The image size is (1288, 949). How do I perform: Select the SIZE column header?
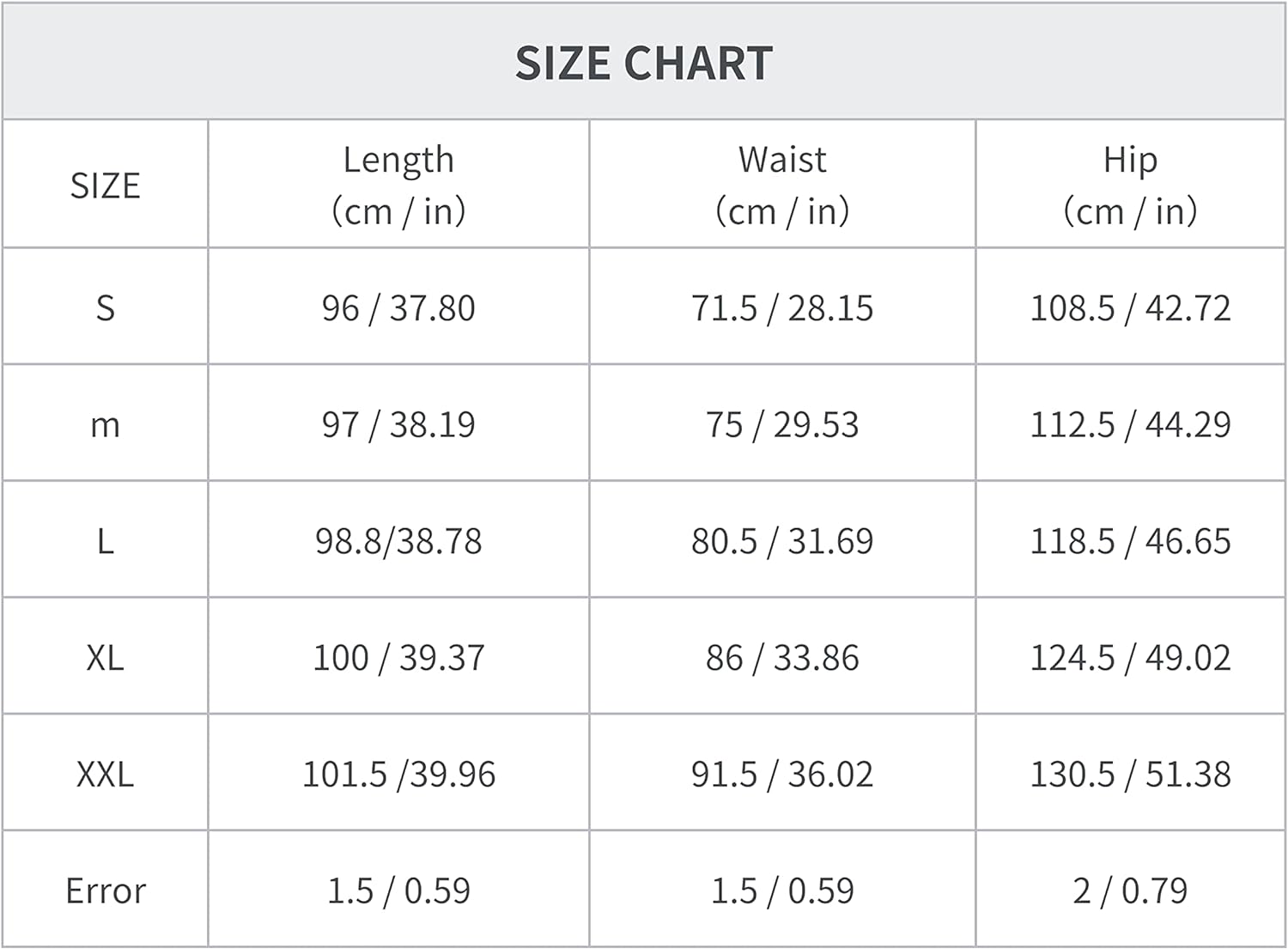tap(105, 186)
